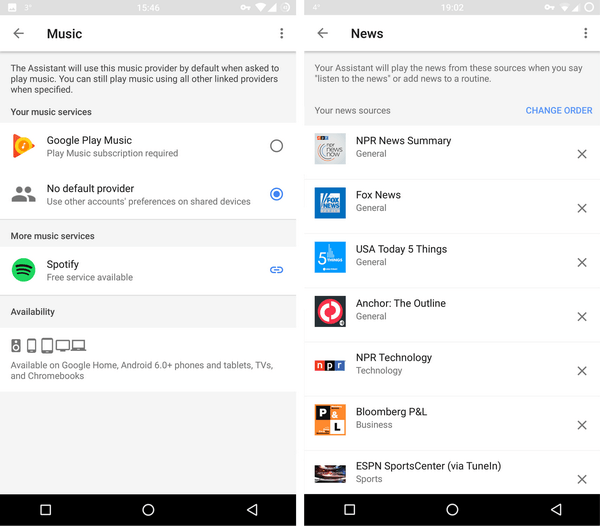Remove ESPN SportsCenter source
600x526 pixels.
(582, 479)
